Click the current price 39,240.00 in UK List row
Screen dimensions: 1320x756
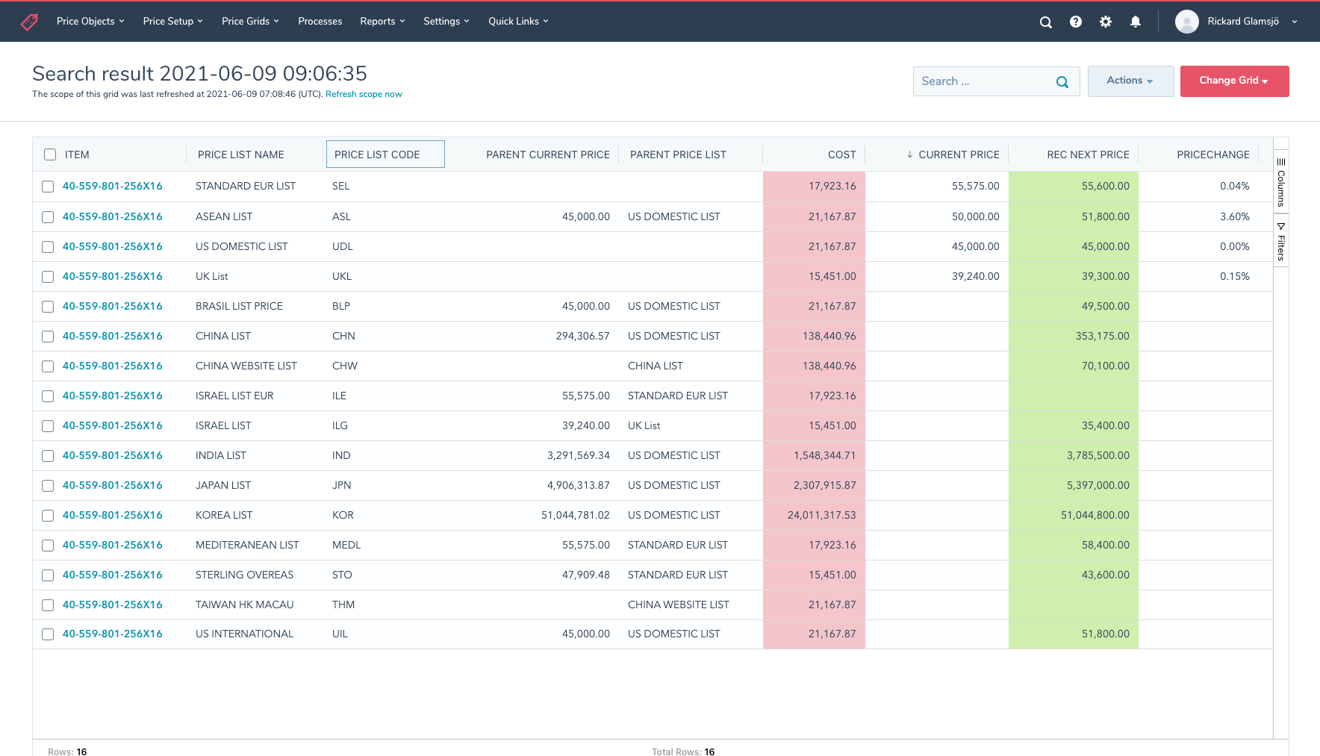click(975, 277)
